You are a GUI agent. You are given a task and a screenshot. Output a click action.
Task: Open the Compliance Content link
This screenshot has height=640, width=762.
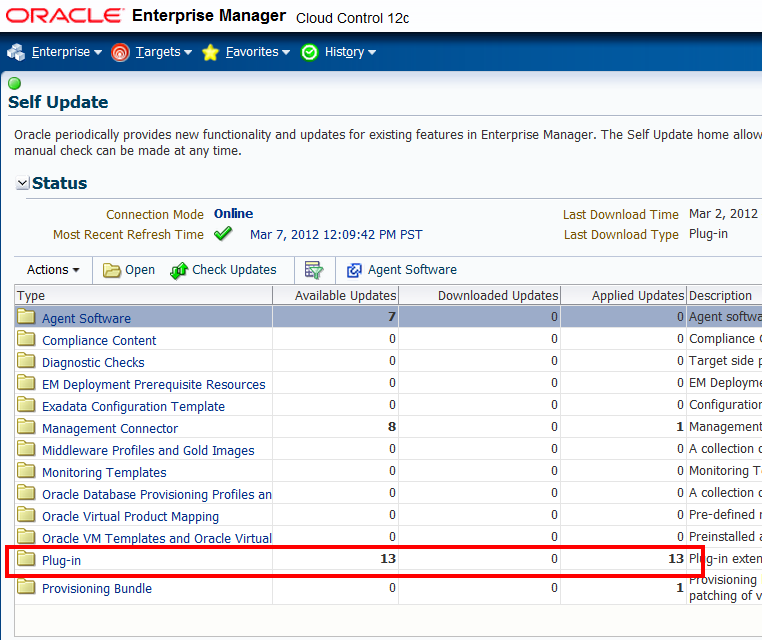pyautogui.click(x=99, y=341)
